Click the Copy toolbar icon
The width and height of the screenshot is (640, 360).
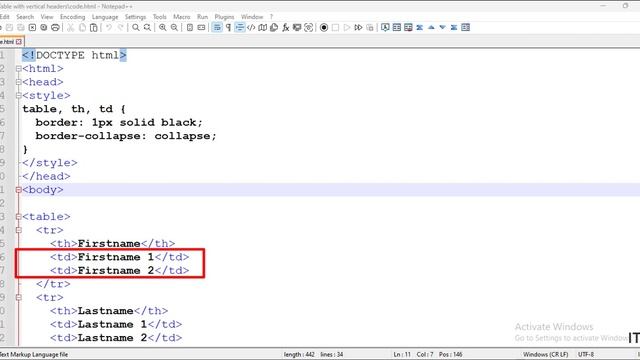pos(82,27)
